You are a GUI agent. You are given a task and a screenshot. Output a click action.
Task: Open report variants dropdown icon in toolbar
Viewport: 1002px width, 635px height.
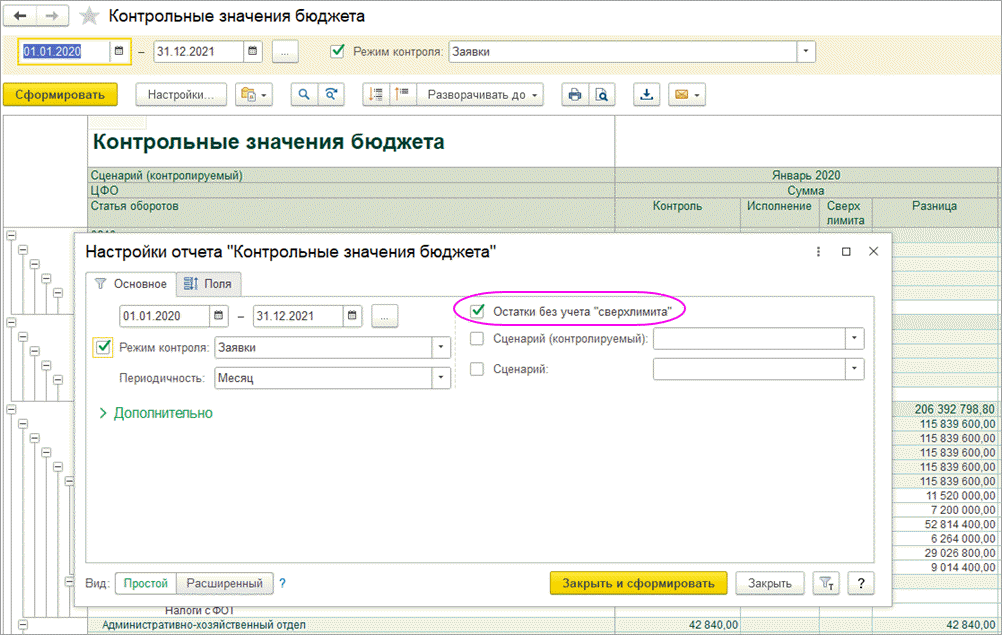click(x=254, y=95)
